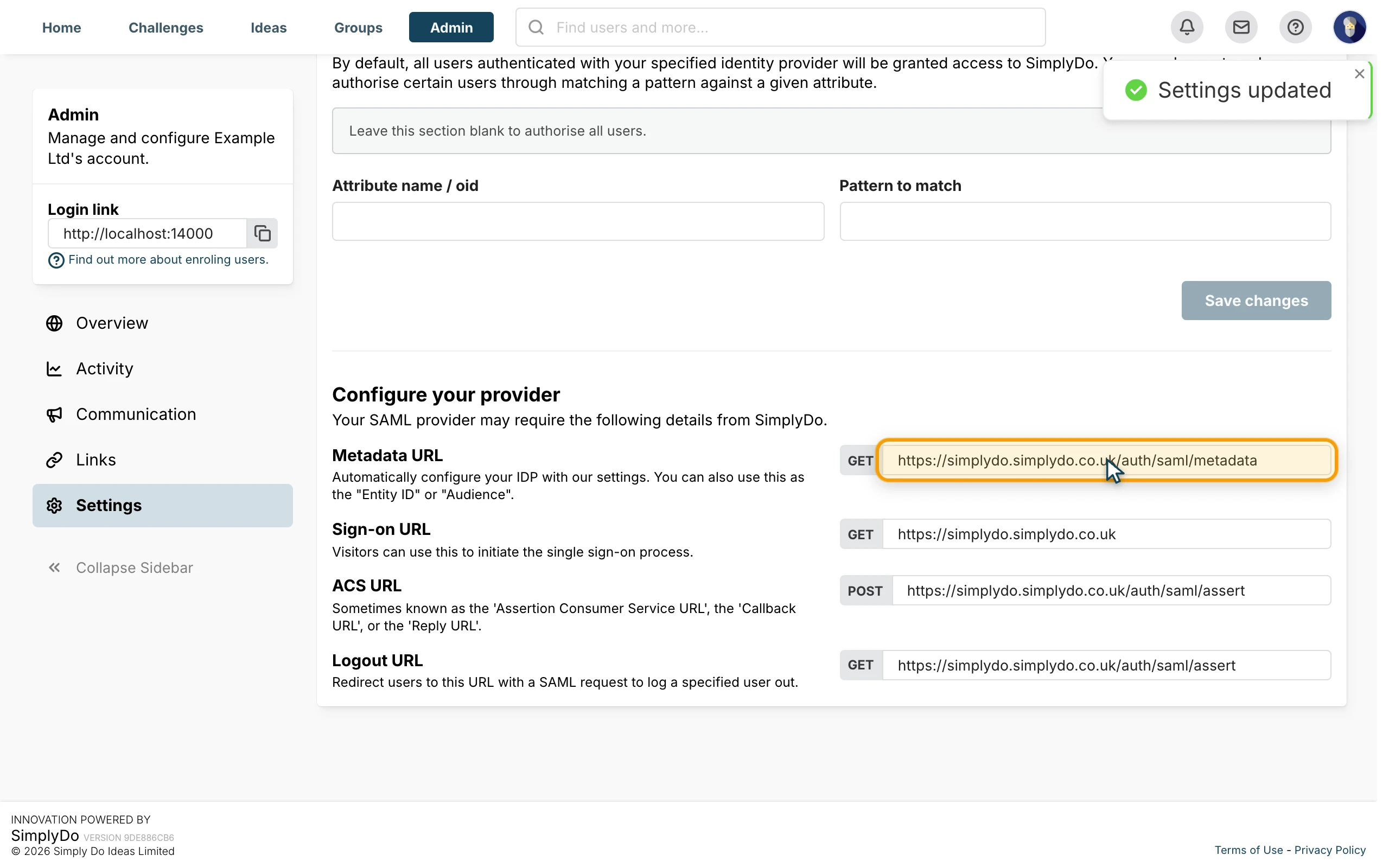Click the GET label beside Logout URL
This screenshot has width=1389, height=868.
pos(861,665)
